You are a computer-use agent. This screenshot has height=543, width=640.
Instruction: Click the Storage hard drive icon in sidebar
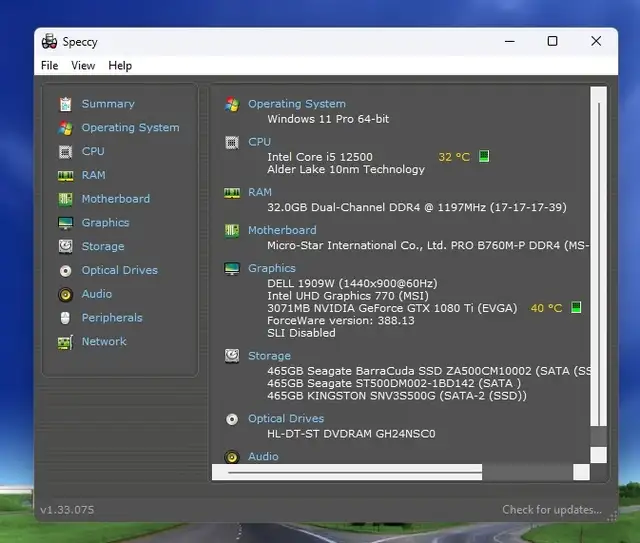pyautogui.click(x=65, y=247)
